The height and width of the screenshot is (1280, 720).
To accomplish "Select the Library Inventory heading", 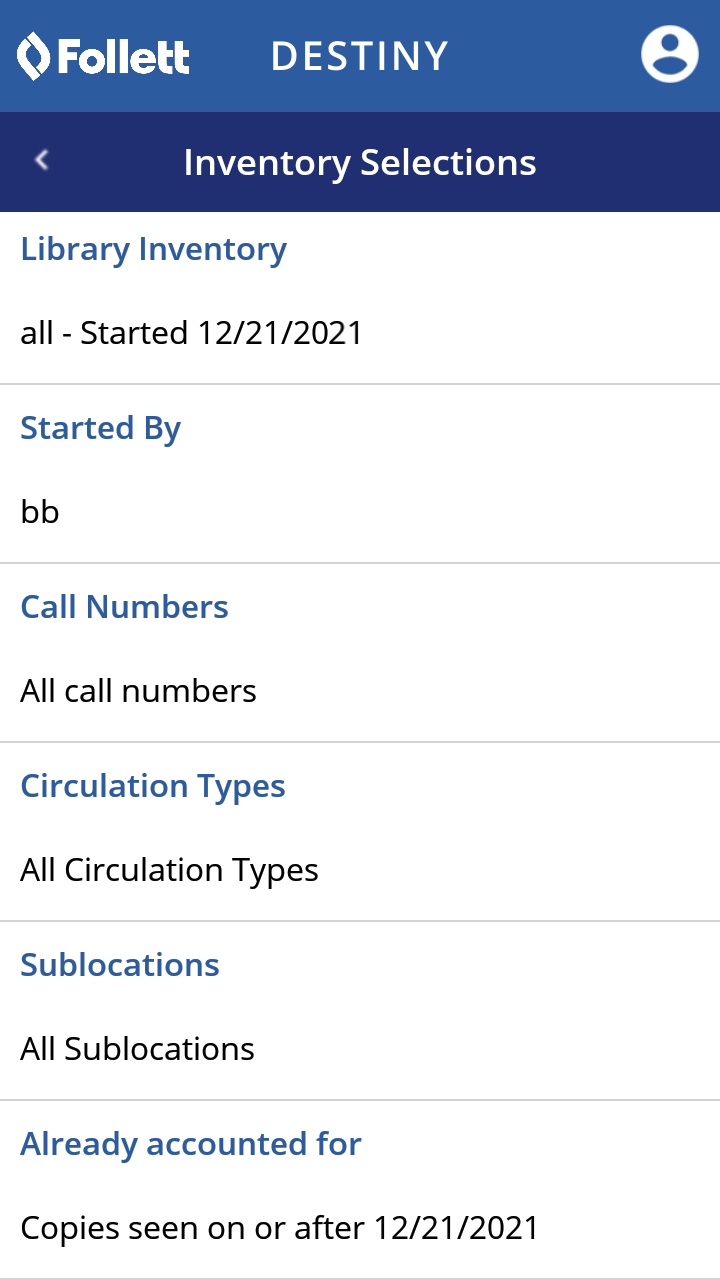I will click(154, 249).
